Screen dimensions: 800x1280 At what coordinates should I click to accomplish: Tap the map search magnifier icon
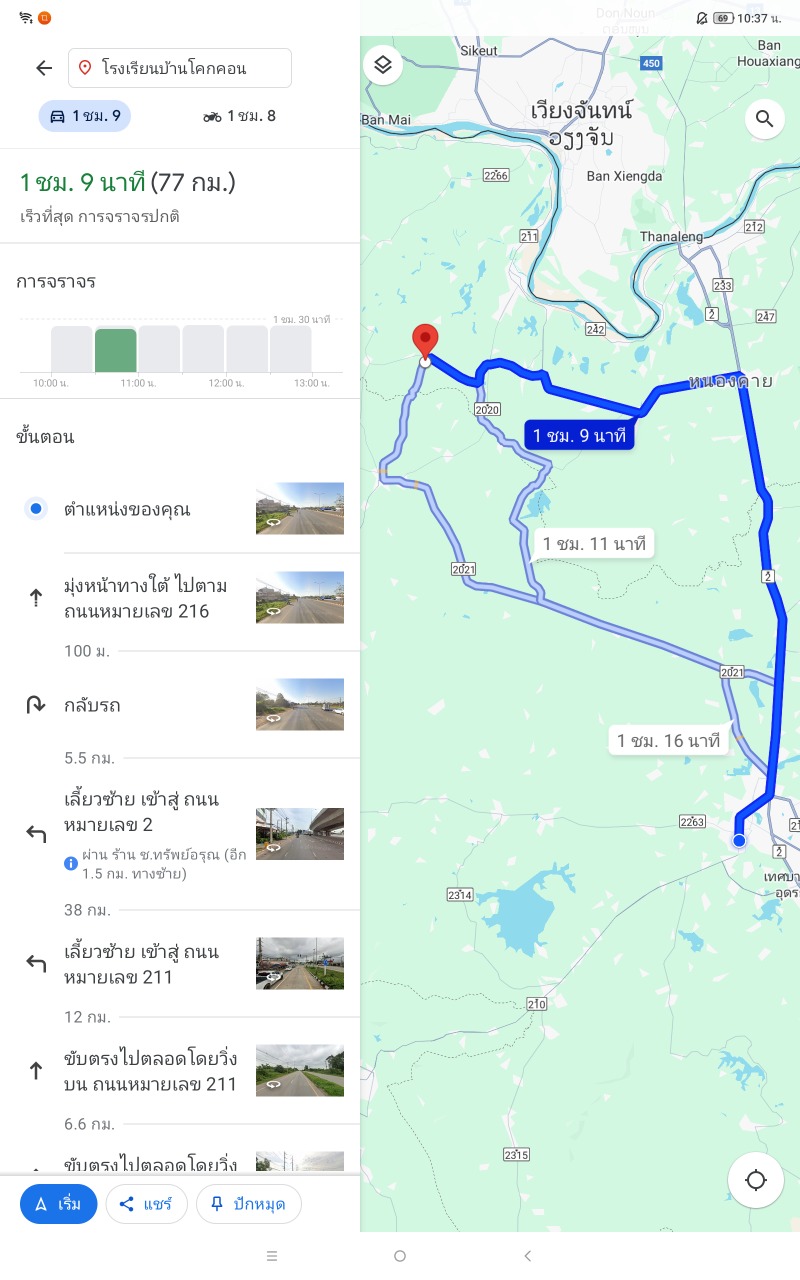765,120
